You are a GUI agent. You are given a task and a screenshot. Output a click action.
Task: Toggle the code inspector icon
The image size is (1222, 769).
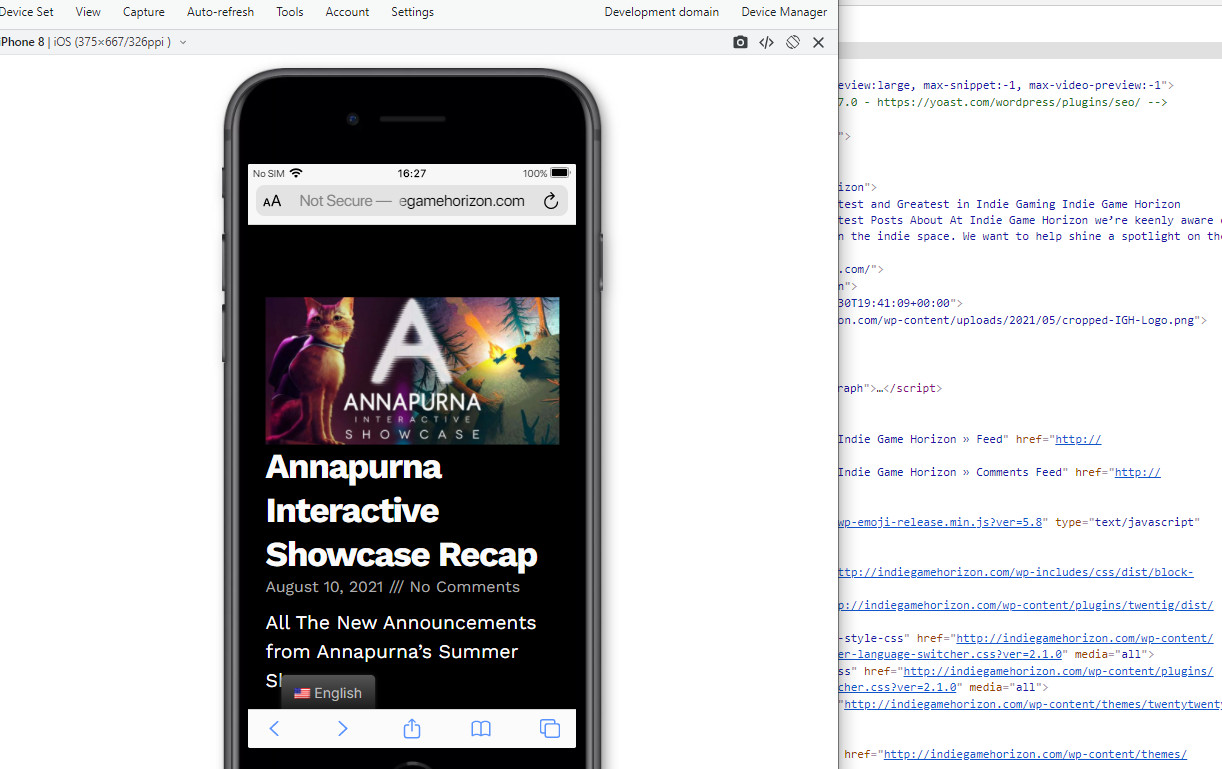pos(766,42)
